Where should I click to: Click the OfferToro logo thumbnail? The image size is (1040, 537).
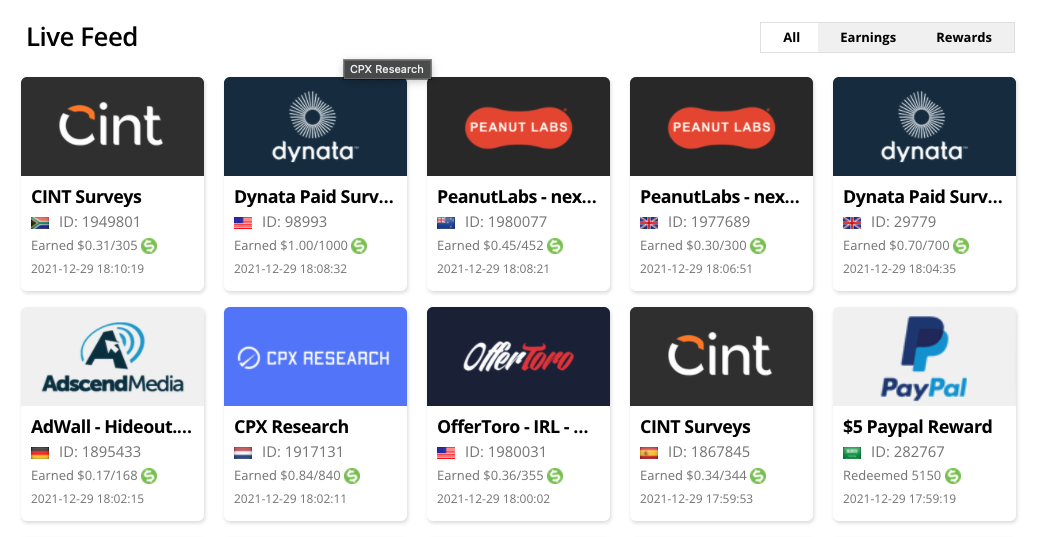(x=518, y=357)
